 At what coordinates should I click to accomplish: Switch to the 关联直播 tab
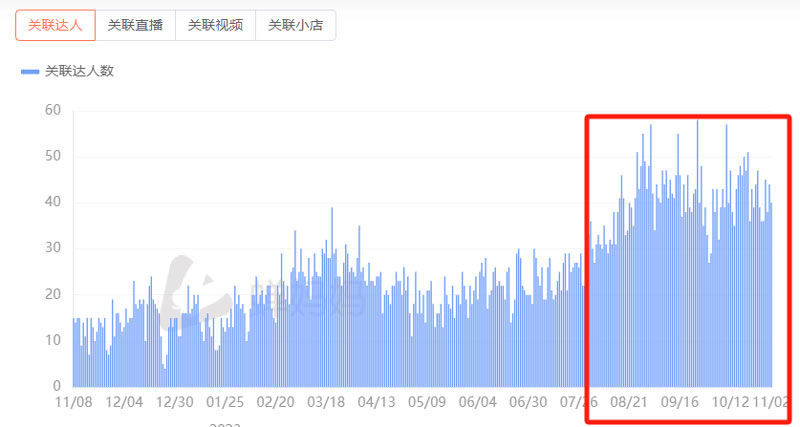click(x=135, y=26)
